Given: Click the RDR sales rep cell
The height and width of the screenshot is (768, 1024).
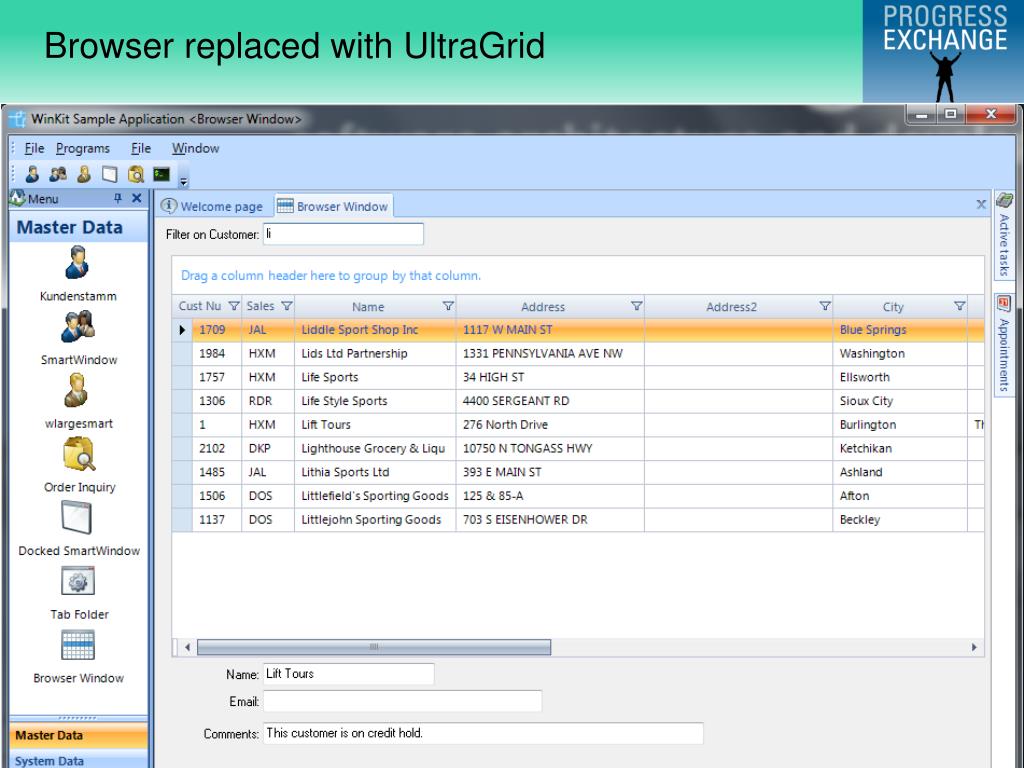Looking at the screenshot, I should [268, 401].
